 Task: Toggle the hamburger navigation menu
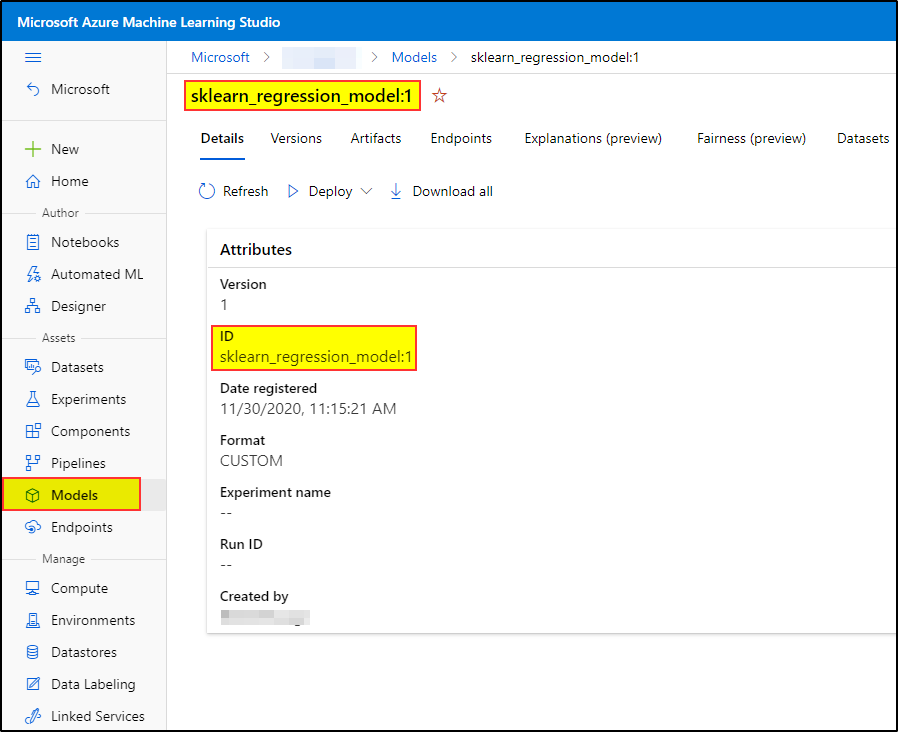tap(33, 57)
